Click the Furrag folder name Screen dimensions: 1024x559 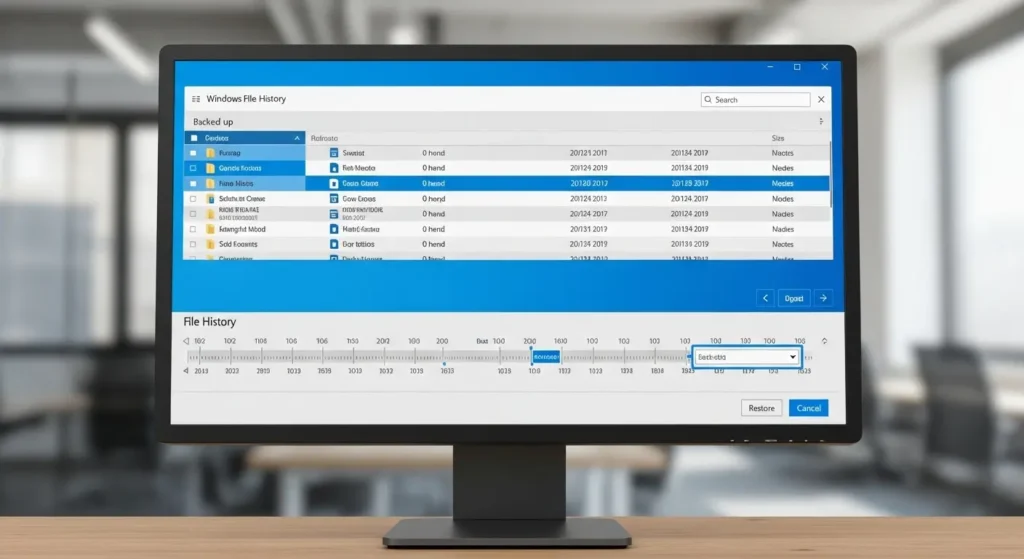[x=230, y=153]
